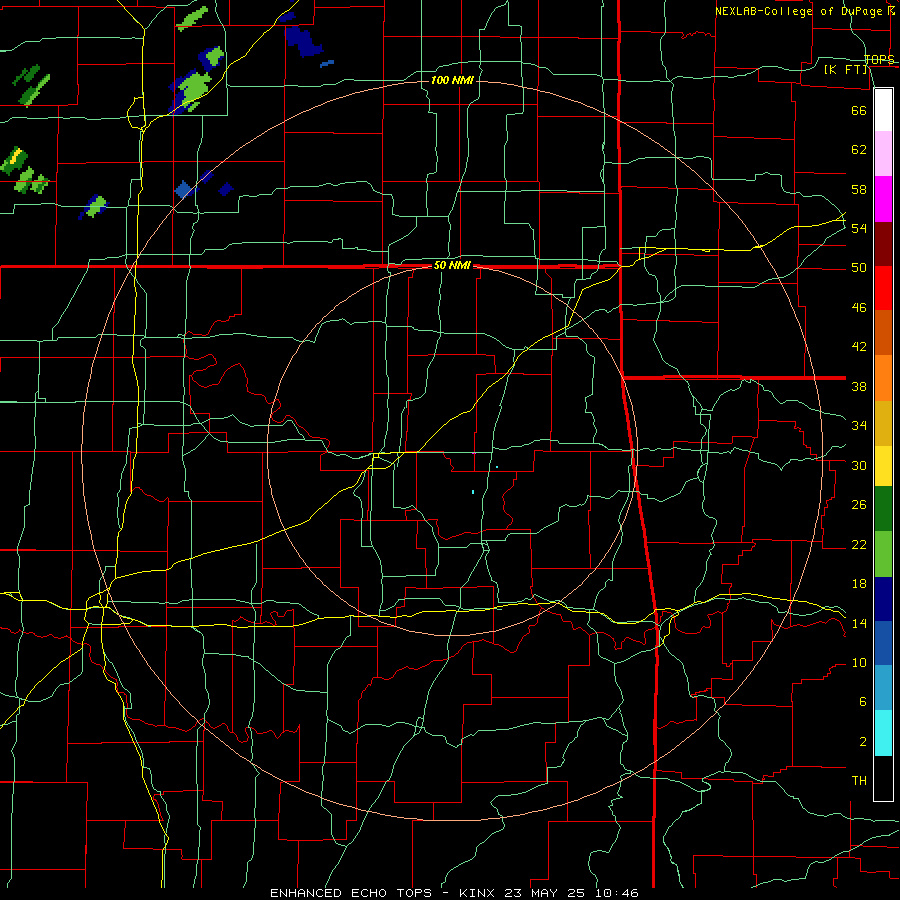Viewport: 900px width, 900px height.
Task: Click the 50 NMI range ring label
Action: click(x=452, y=265)
